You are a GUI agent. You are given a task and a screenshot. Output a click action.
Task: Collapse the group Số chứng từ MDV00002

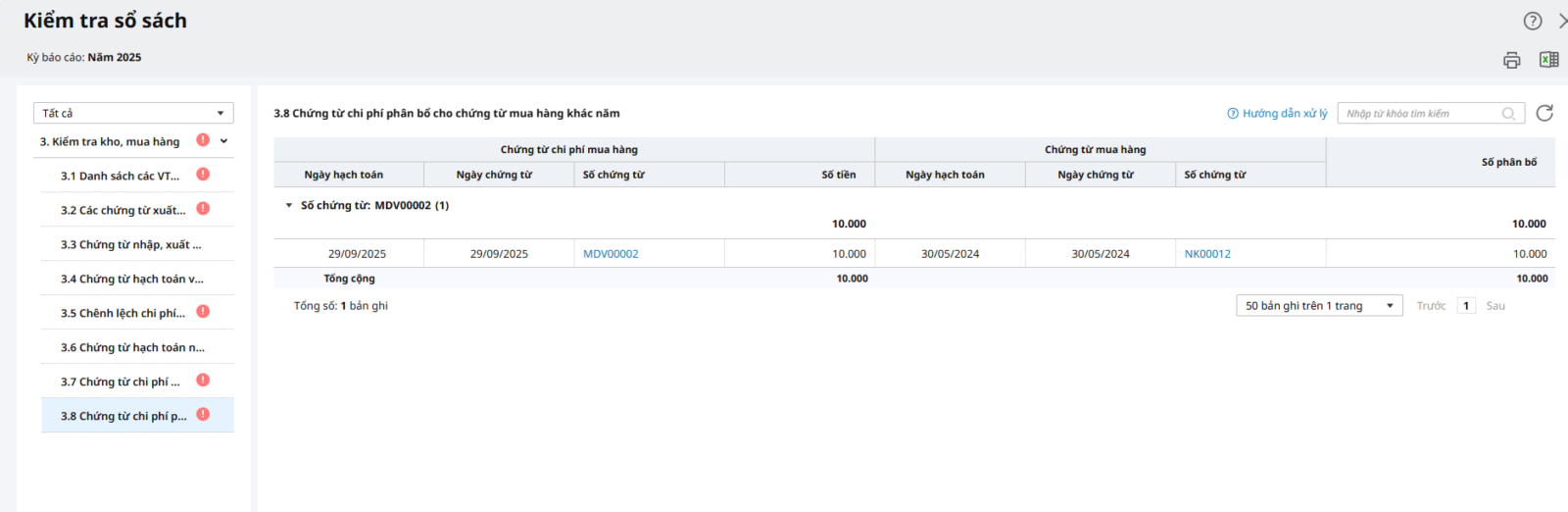click(288, 206)
